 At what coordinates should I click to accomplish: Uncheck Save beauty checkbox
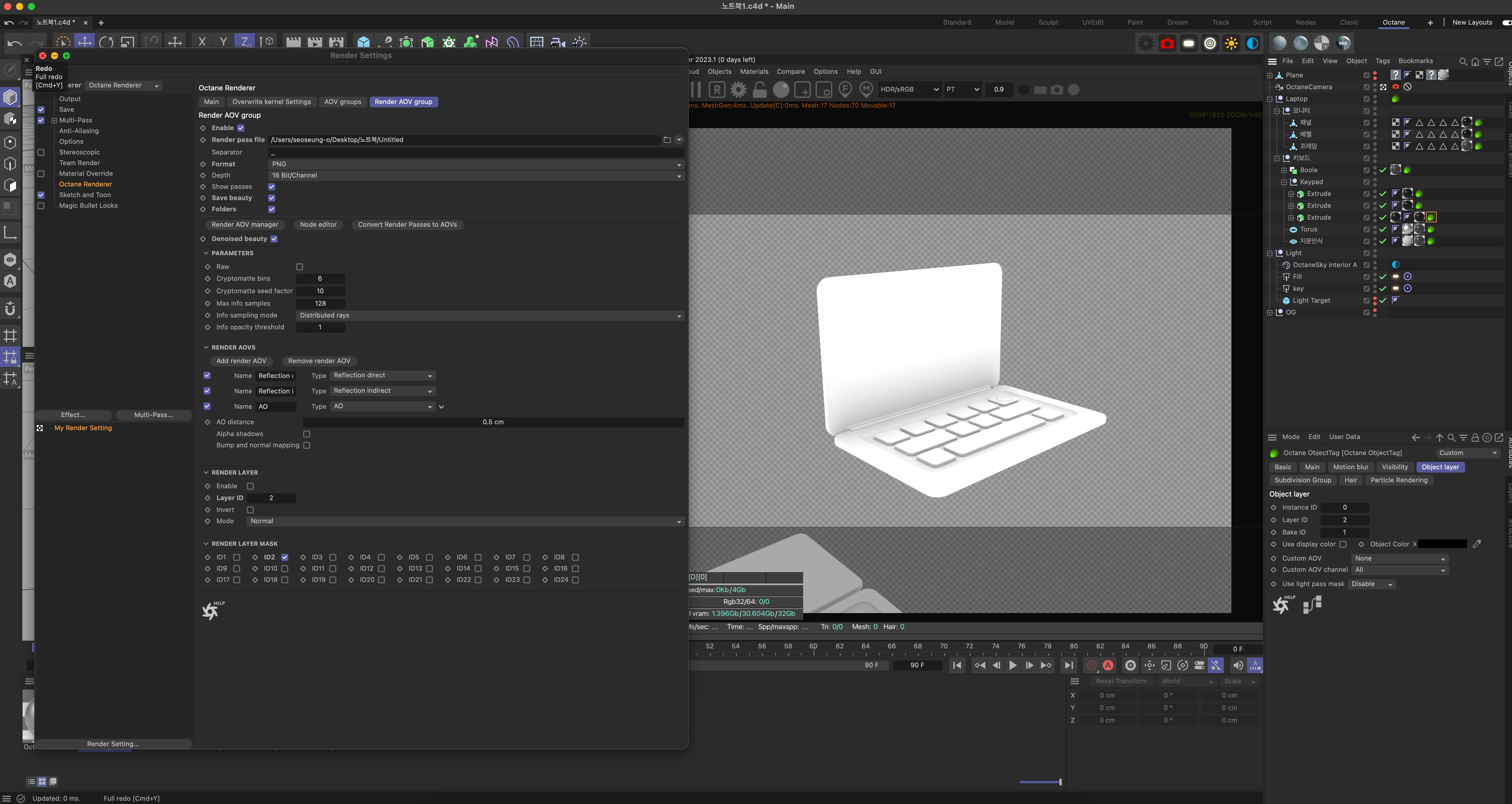272,198
